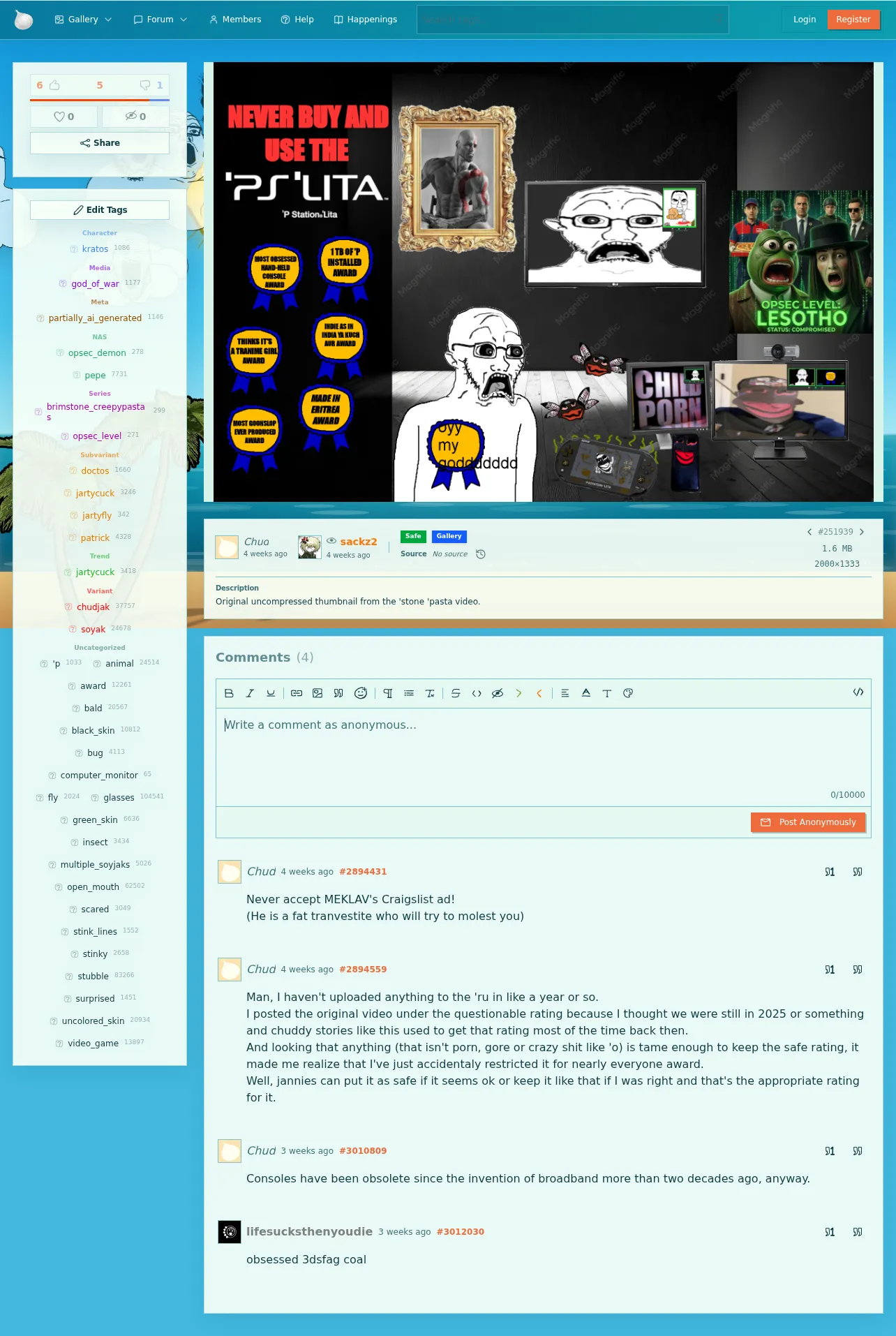Screen dimensions: 896x1336
Task: Open the palette tool in comment editor
Action: pyautogui.click(x=628, y=693)
